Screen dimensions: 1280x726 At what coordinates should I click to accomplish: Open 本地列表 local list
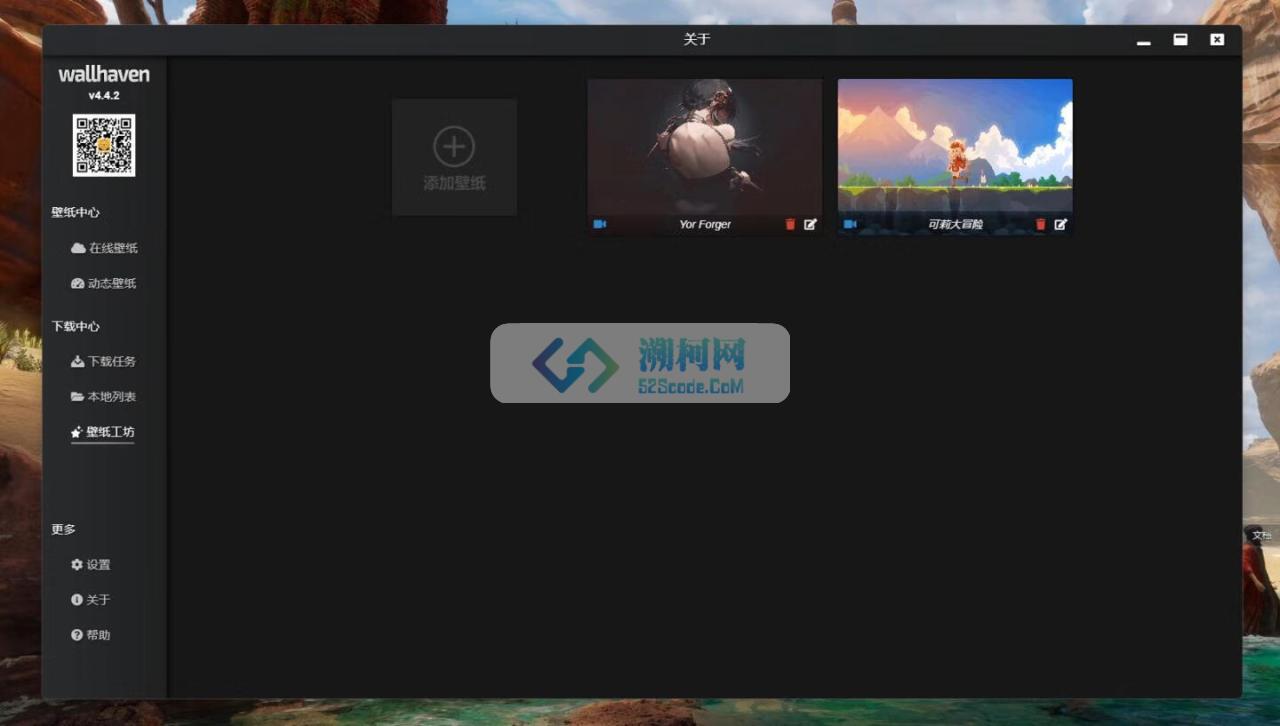coord(104,396)
